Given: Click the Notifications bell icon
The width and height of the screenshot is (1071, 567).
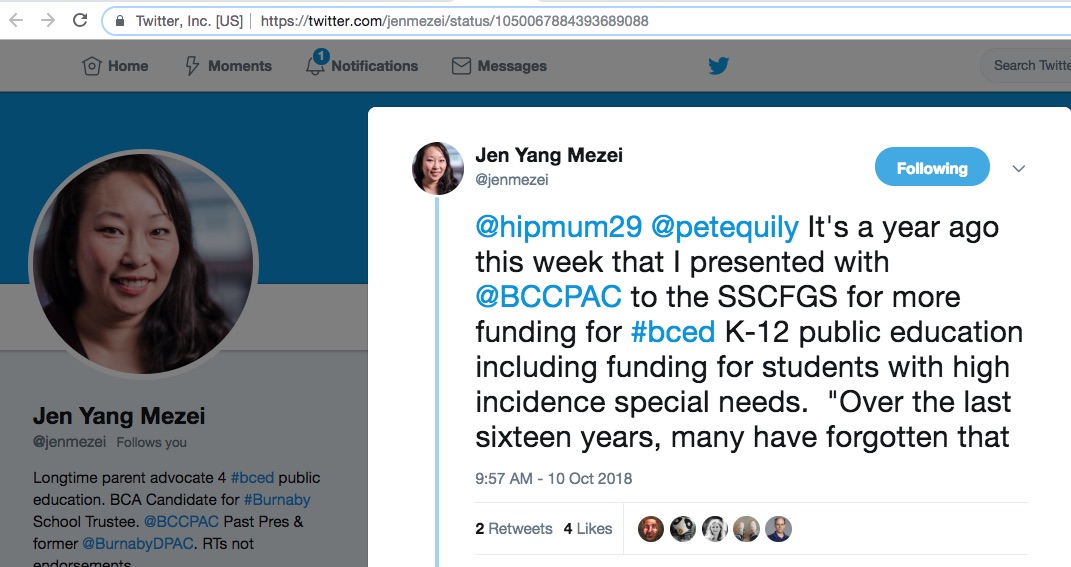Looking at the screenshot, I should (x=316, y=65).
